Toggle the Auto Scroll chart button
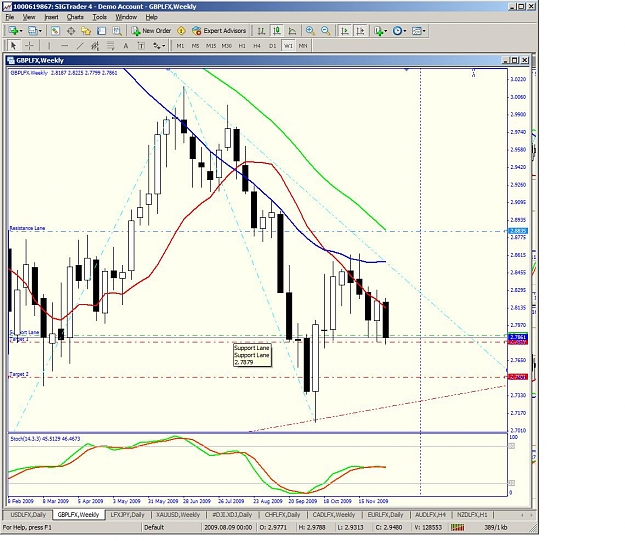625x541 pixels. point(345,31)
